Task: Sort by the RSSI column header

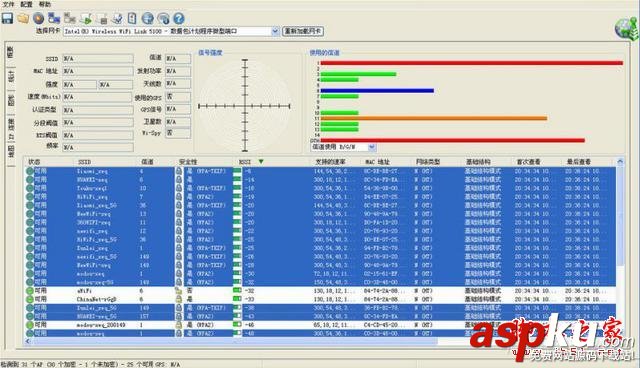Action: (x=245, y=162)
